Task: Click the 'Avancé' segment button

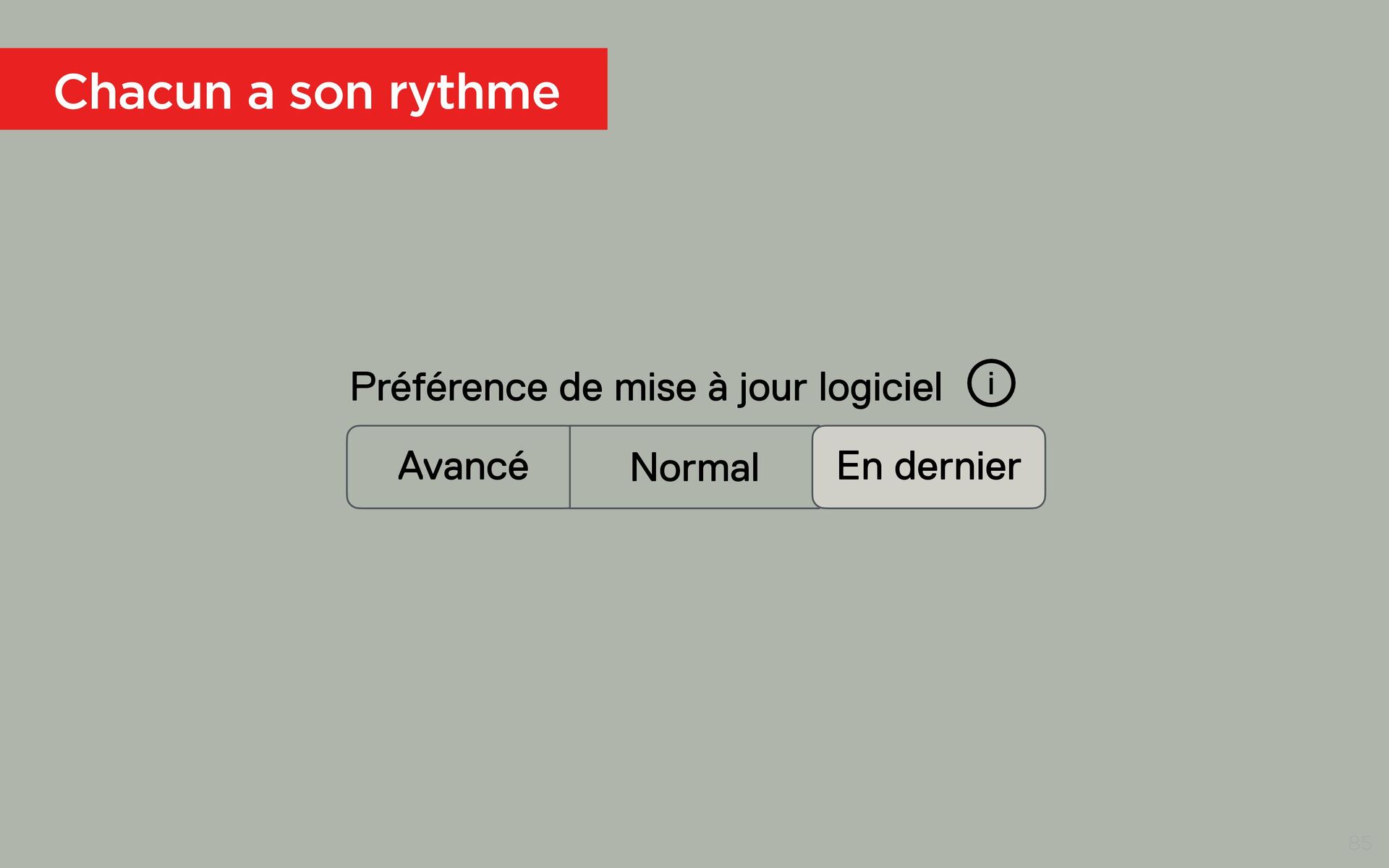Action: tap(462, 467)
